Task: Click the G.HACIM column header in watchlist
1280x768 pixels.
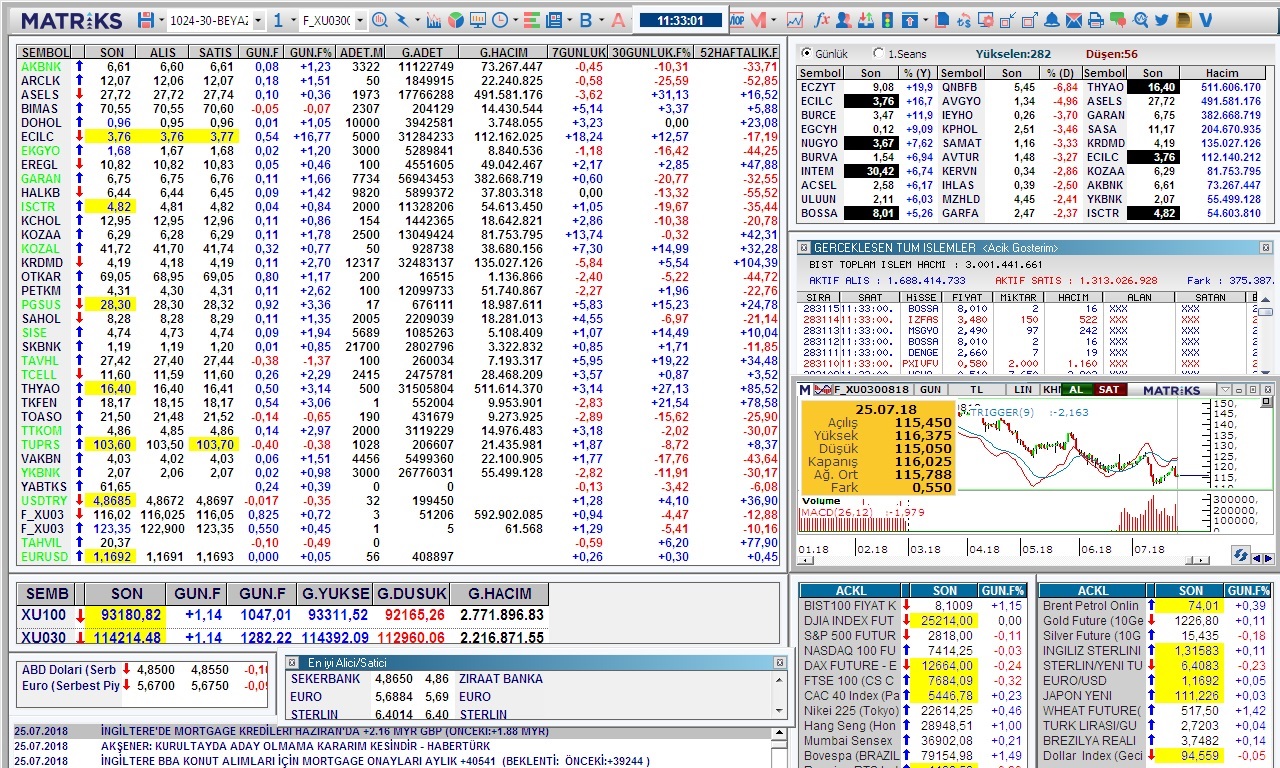Action: point(504,52)
